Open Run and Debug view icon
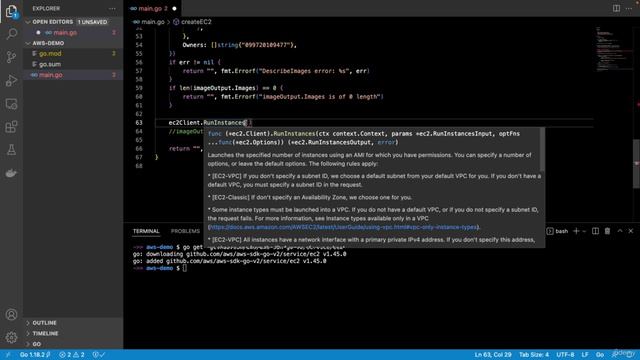Image resolution: width=640 pixels, height=360 pixels. click(11, 80)
